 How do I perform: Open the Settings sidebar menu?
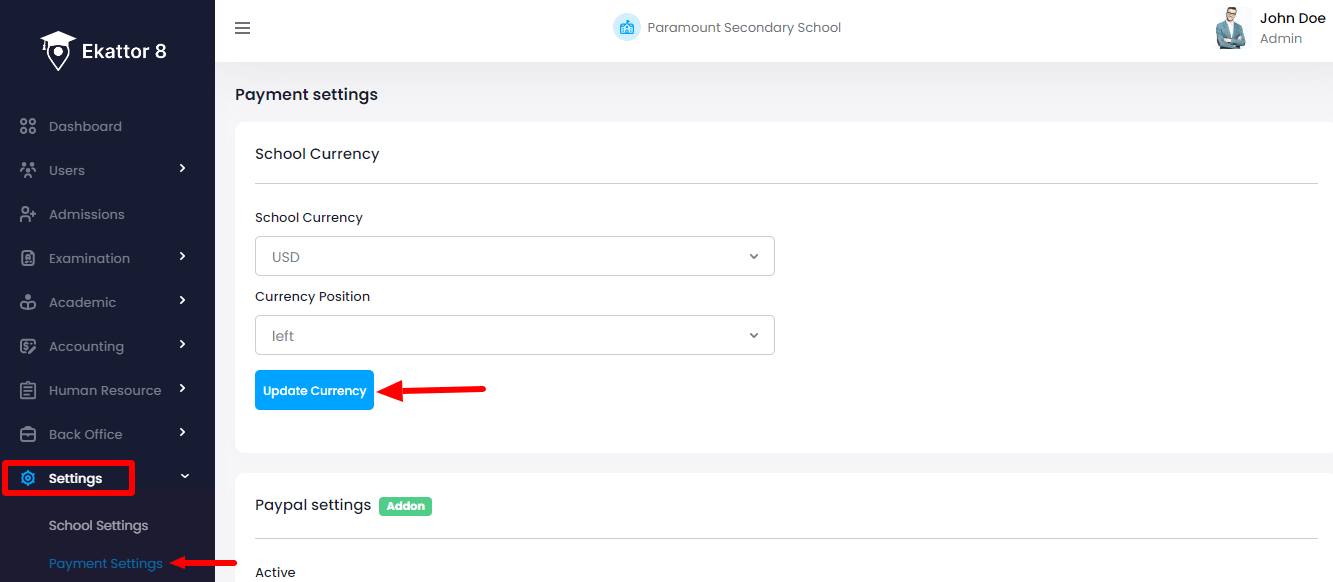point(75,479)
